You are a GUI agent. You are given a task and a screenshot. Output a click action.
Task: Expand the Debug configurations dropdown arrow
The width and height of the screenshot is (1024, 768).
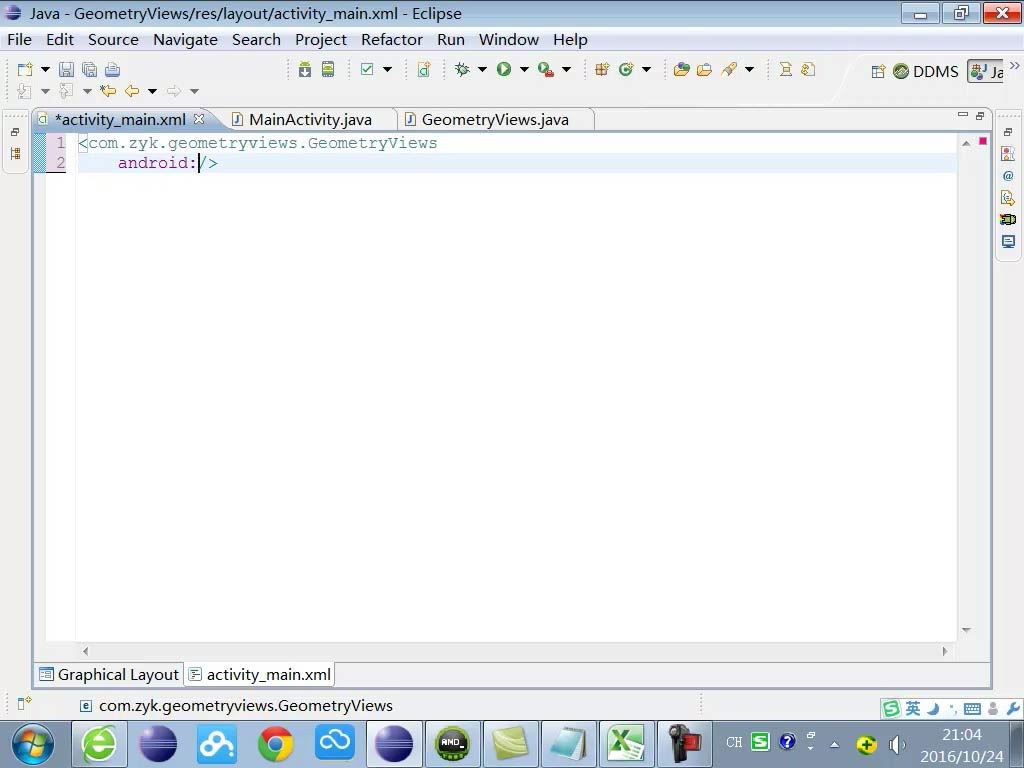[x=483, y=69]
